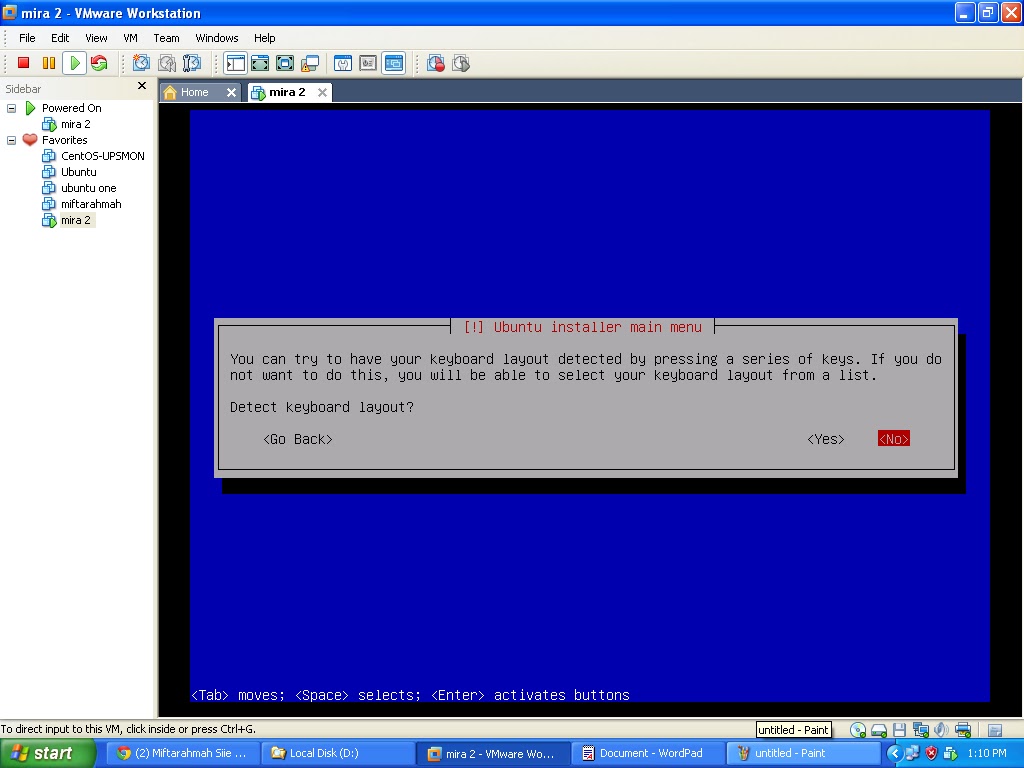Reset the virtual machine using the reset icon
Viewport: 1024px width, 768px height.
pyautogui.click(x=99, y=63)
